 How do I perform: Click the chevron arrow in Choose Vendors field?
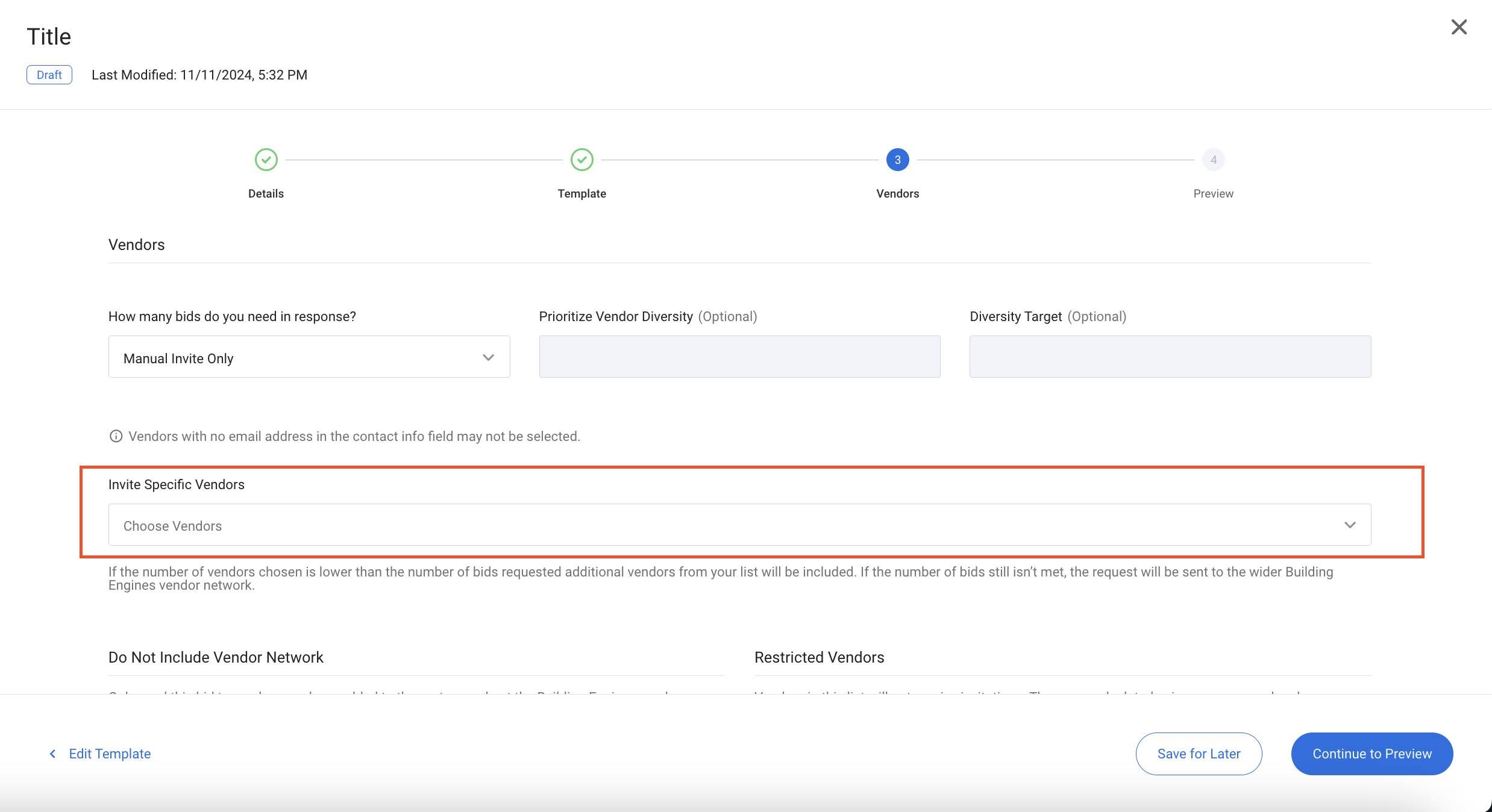(1350, 525)
